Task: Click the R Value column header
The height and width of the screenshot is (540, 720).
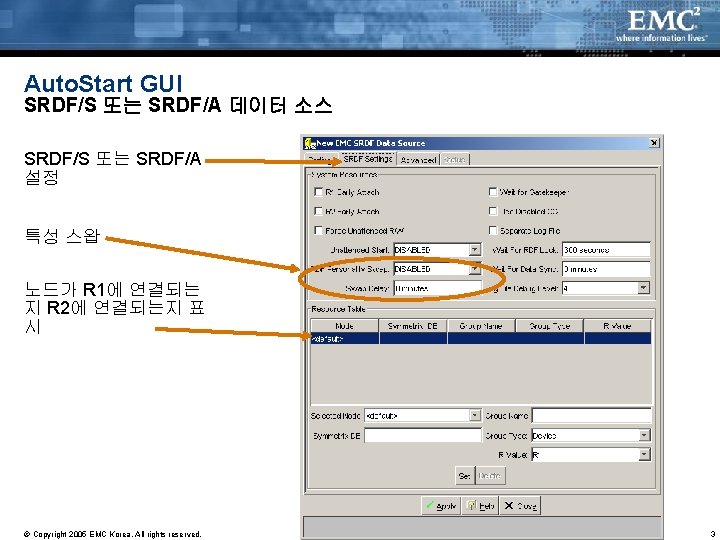Action: point(617,326)
